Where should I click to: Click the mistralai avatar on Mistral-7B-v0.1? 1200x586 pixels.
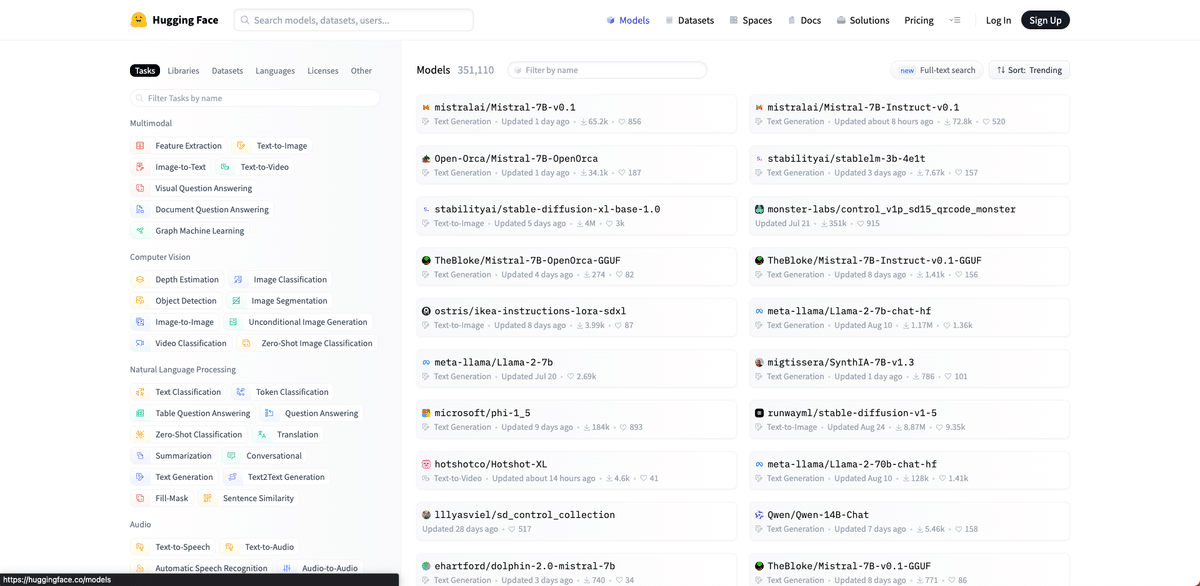(x=426, y=107)
